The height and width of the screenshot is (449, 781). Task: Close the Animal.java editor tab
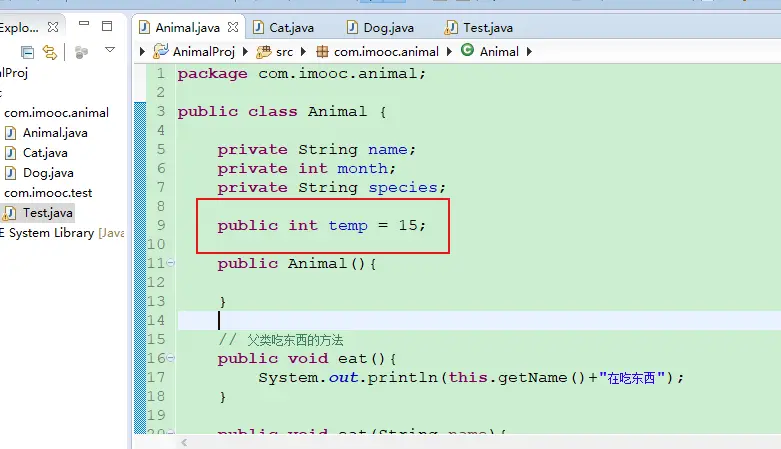[x=233, y=27]
